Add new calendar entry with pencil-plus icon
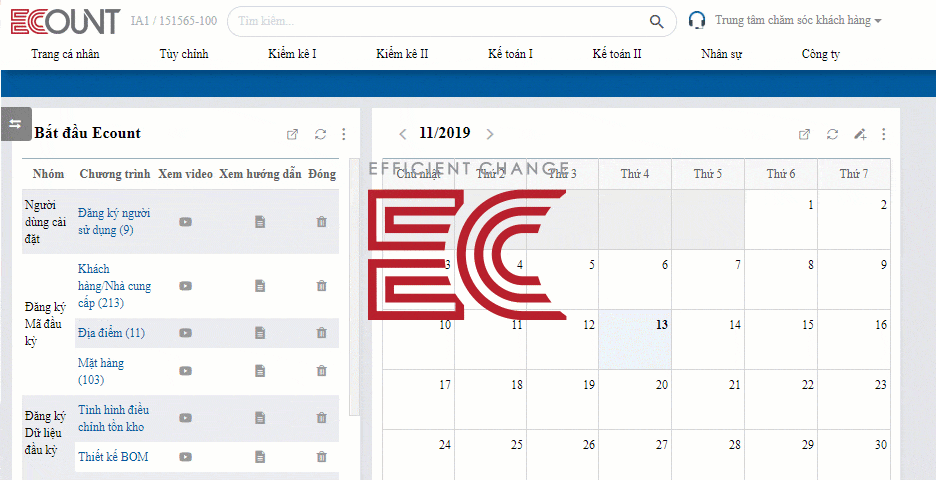The image size is (936, 480). (x=860, y=134)
